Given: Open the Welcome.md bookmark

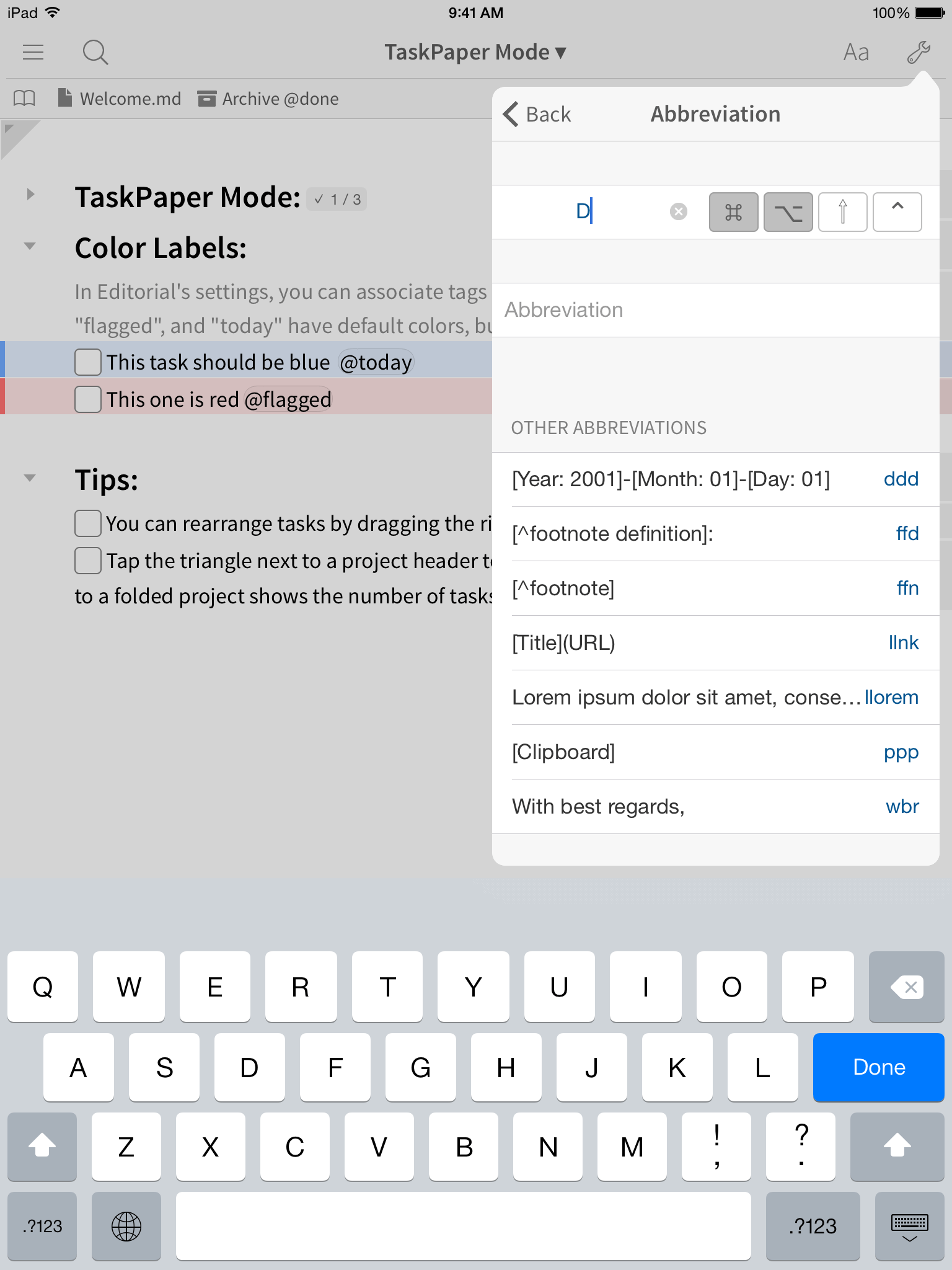Looking at the screenshot, I should pos(120,99).
